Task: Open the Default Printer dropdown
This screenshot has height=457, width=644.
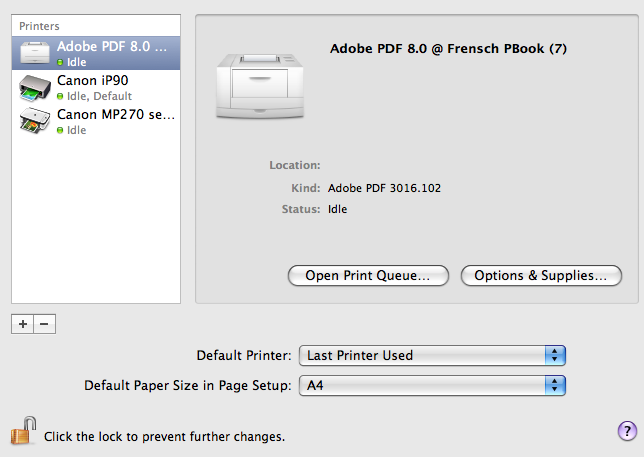Action: point(432,355)
